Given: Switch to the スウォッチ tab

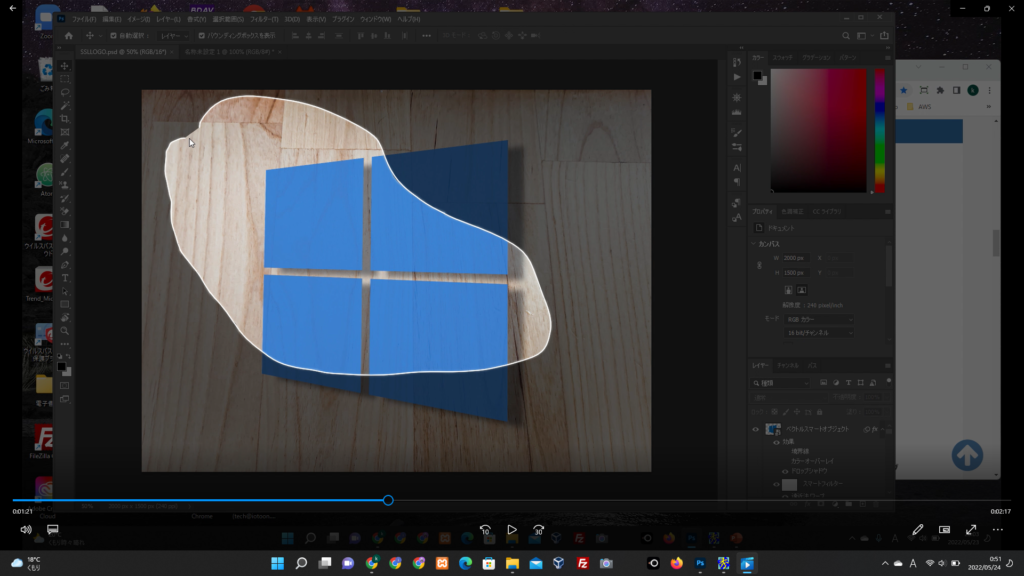Looking at the screenshot, I should [782, 57].
